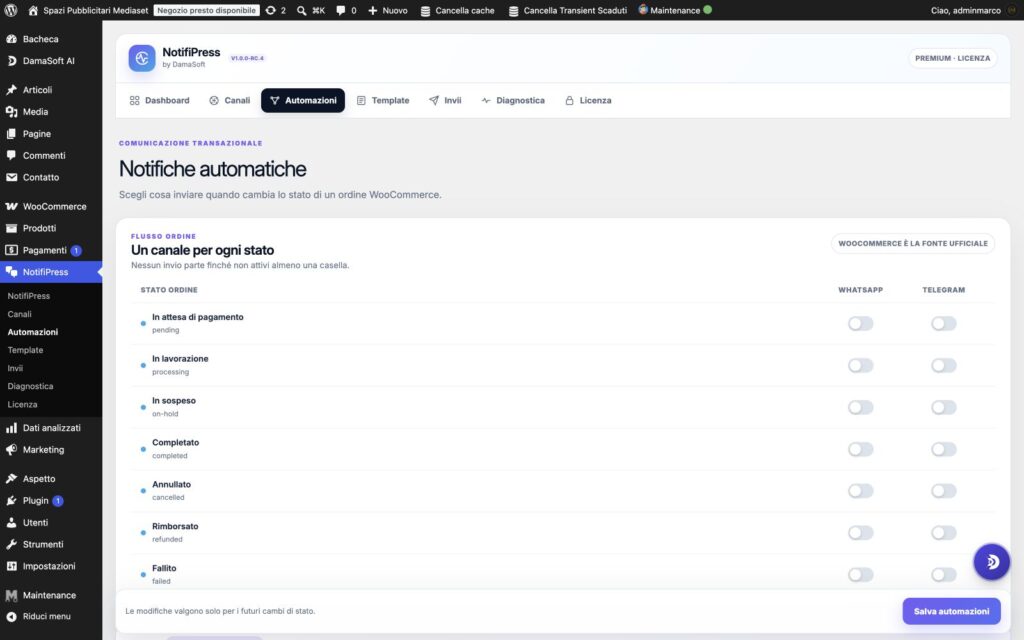This screenshot has width=1024, height=640.
Task: Open Invii in sidebar submenu
Action: pos(15,368)
